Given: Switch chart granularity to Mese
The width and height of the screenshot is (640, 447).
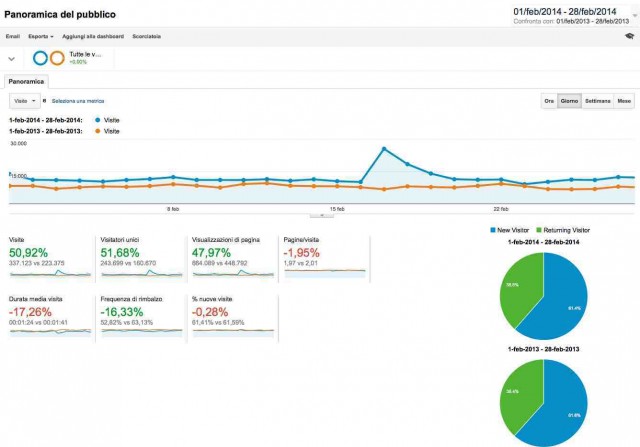Looking at the screenshot, I should (x=624, y=101).
